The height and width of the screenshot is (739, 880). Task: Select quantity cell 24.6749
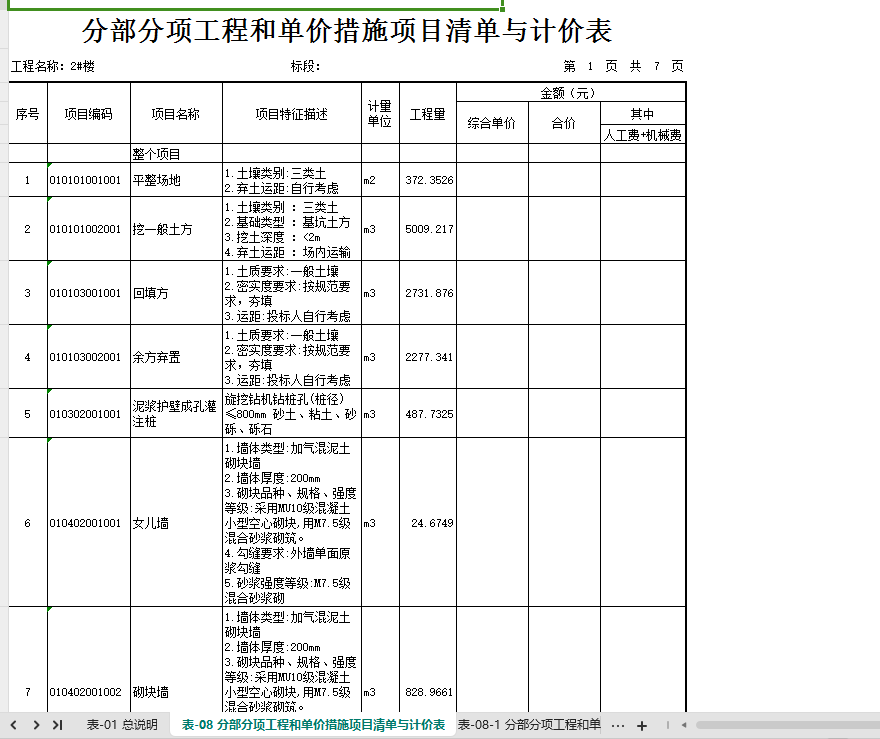coord(428,523)
